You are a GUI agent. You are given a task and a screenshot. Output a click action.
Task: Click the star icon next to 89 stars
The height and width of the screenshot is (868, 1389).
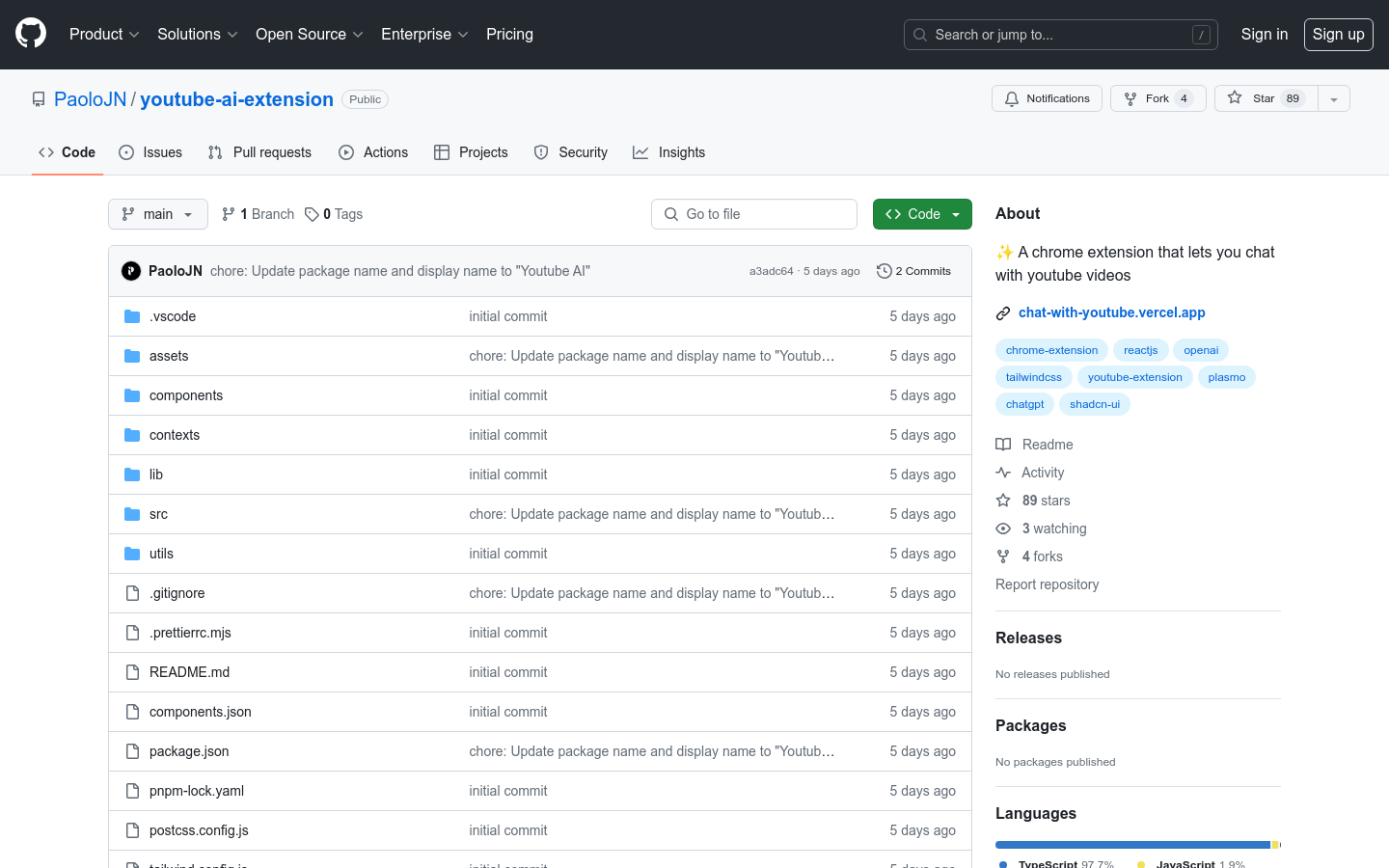[1003, 501]
